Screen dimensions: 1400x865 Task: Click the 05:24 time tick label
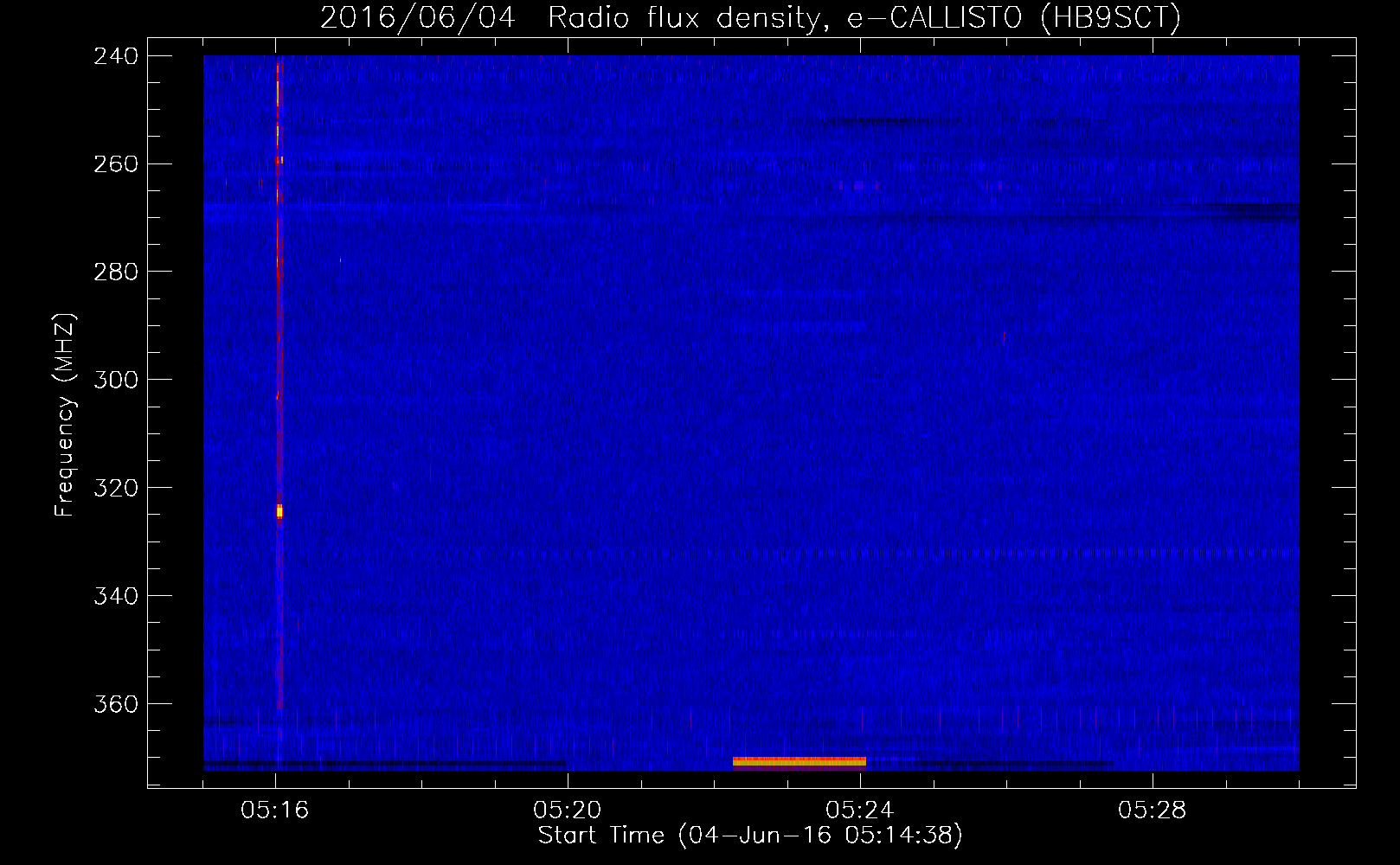(860, 811)
